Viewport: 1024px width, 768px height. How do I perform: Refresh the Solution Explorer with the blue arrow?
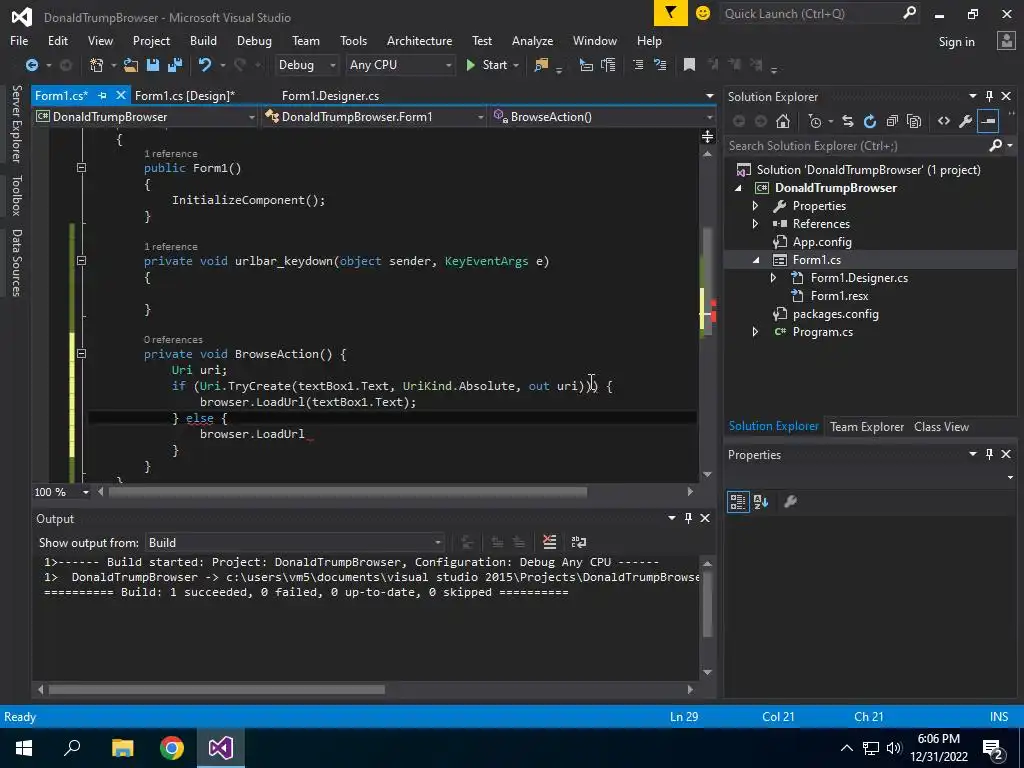[870, 121]
